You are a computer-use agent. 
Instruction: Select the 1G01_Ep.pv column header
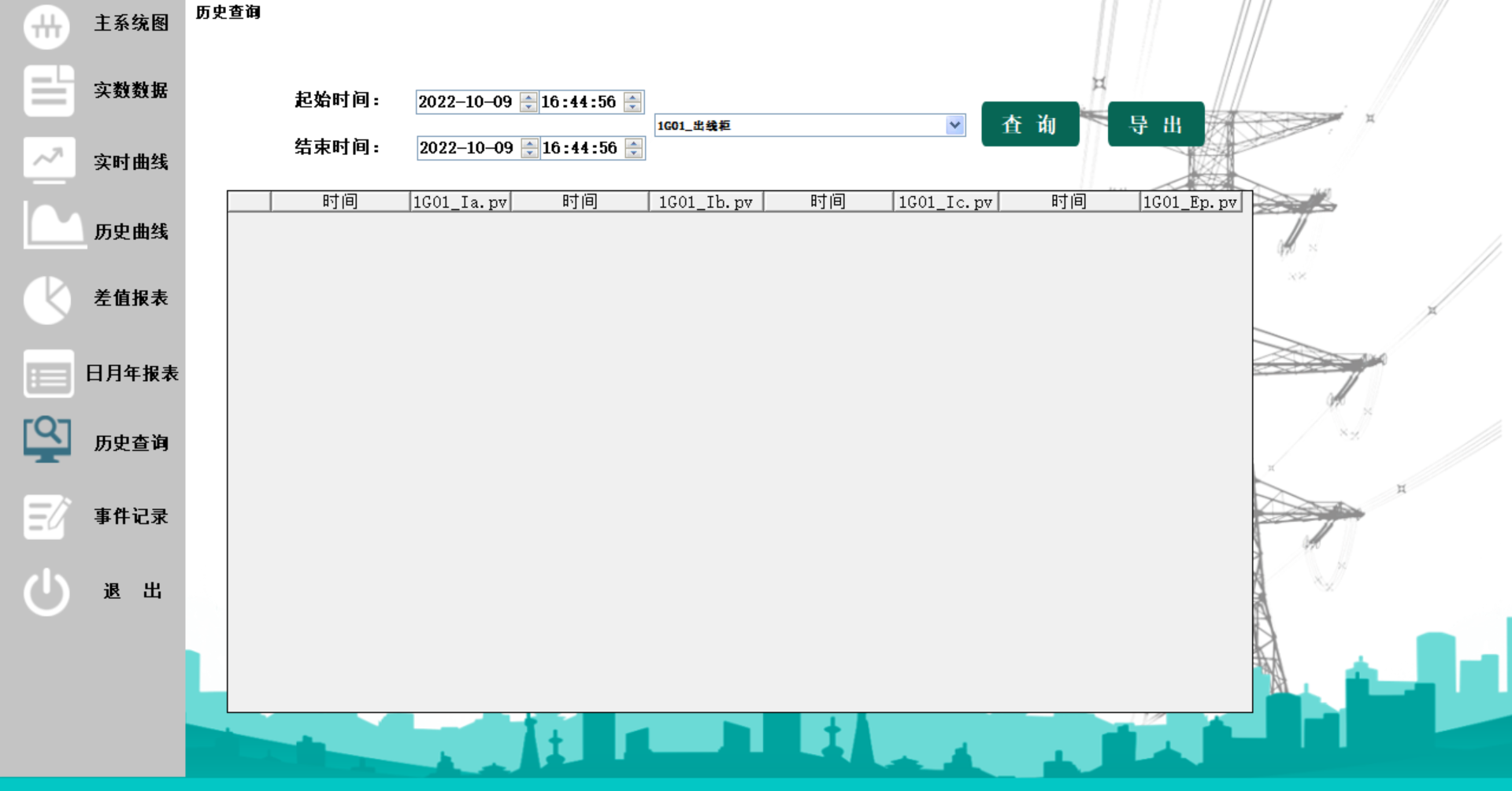(1189, 202)
